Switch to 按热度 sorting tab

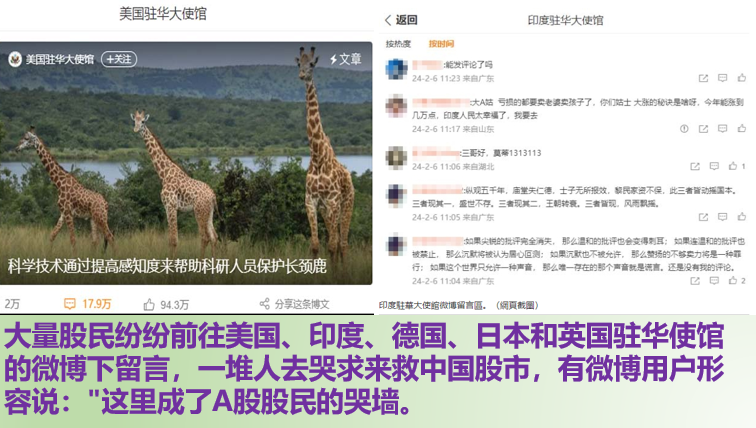click(x=398, y=44)
